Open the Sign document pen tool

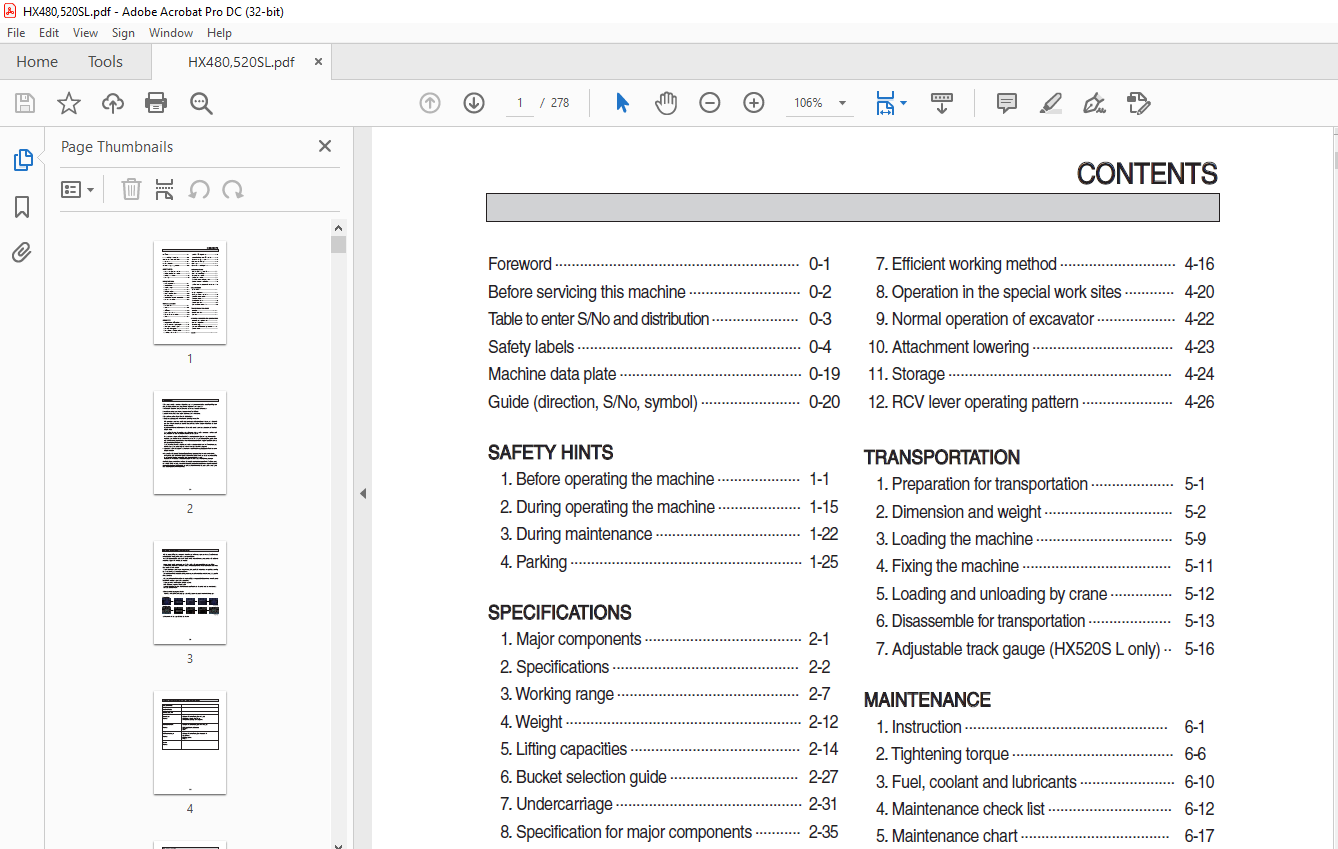(x=1095, y=103)
